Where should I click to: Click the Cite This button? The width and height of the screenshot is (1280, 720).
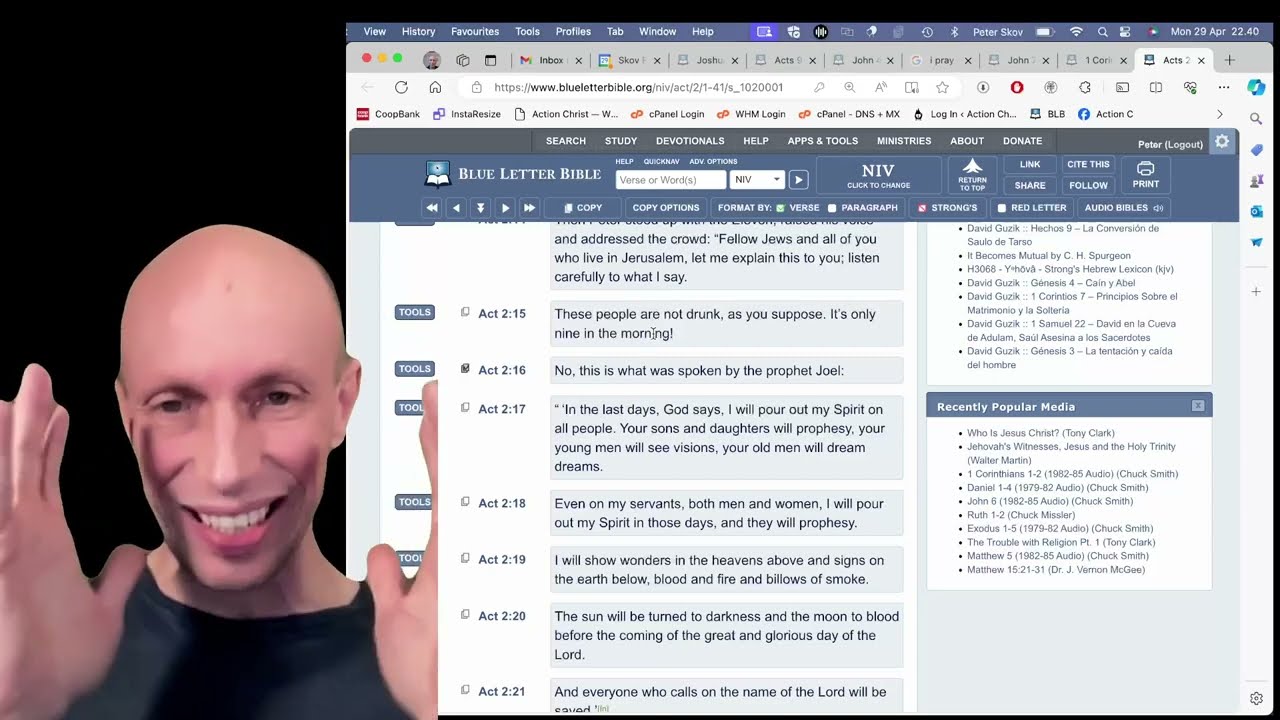pos(1088,164)
